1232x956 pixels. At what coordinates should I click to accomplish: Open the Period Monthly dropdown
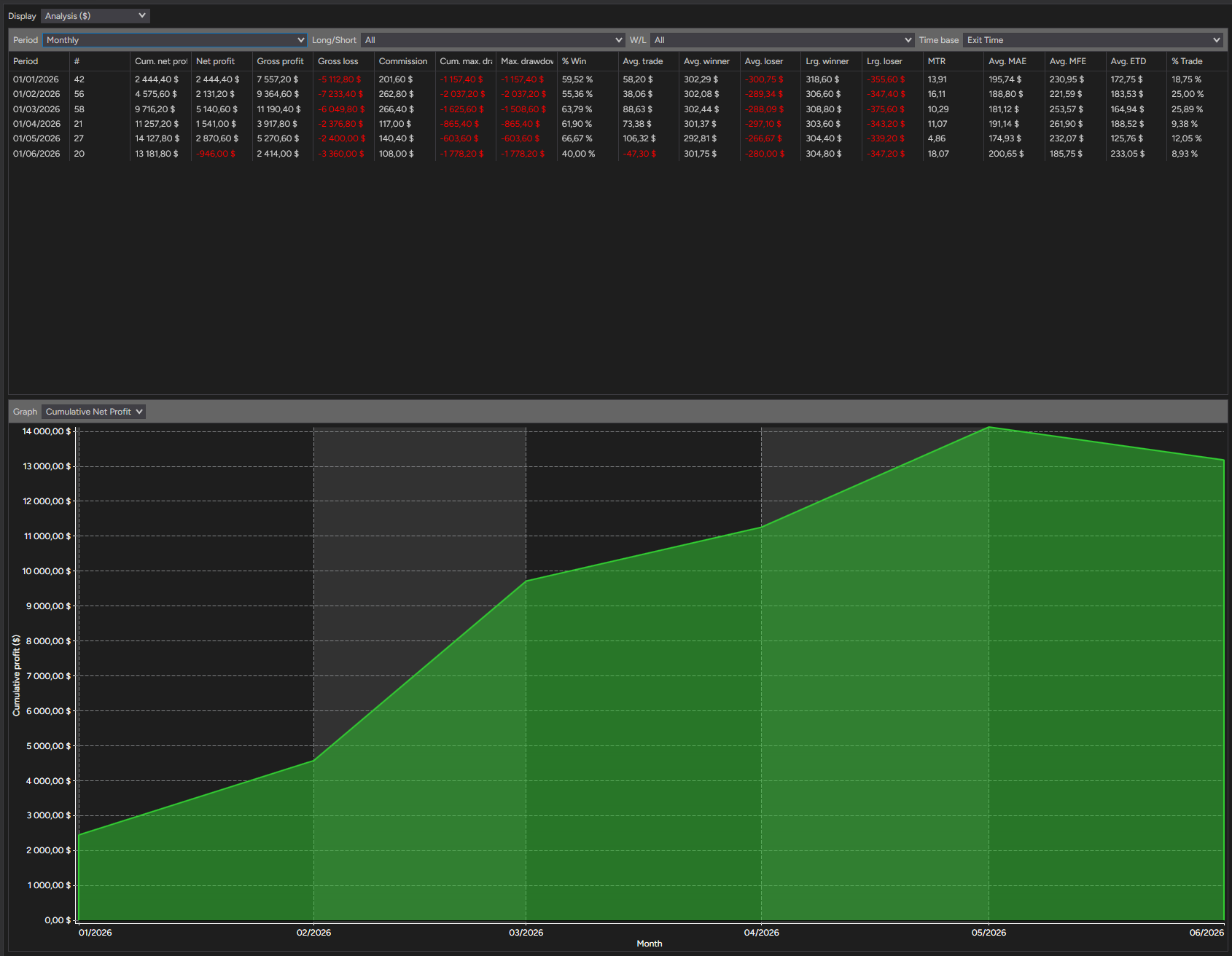click(174, 40)
